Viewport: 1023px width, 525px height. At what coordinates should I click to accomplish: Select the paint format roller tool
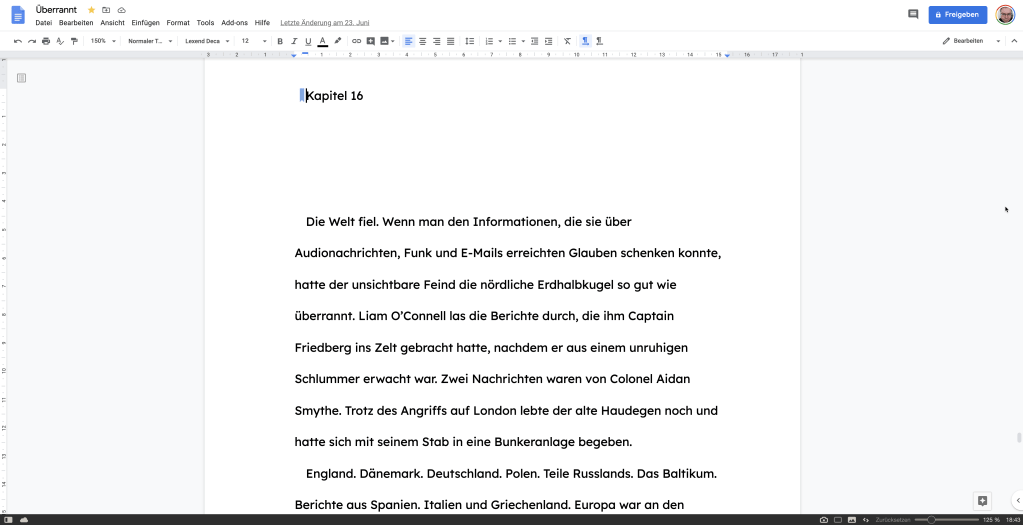click(x=74, y=41)
